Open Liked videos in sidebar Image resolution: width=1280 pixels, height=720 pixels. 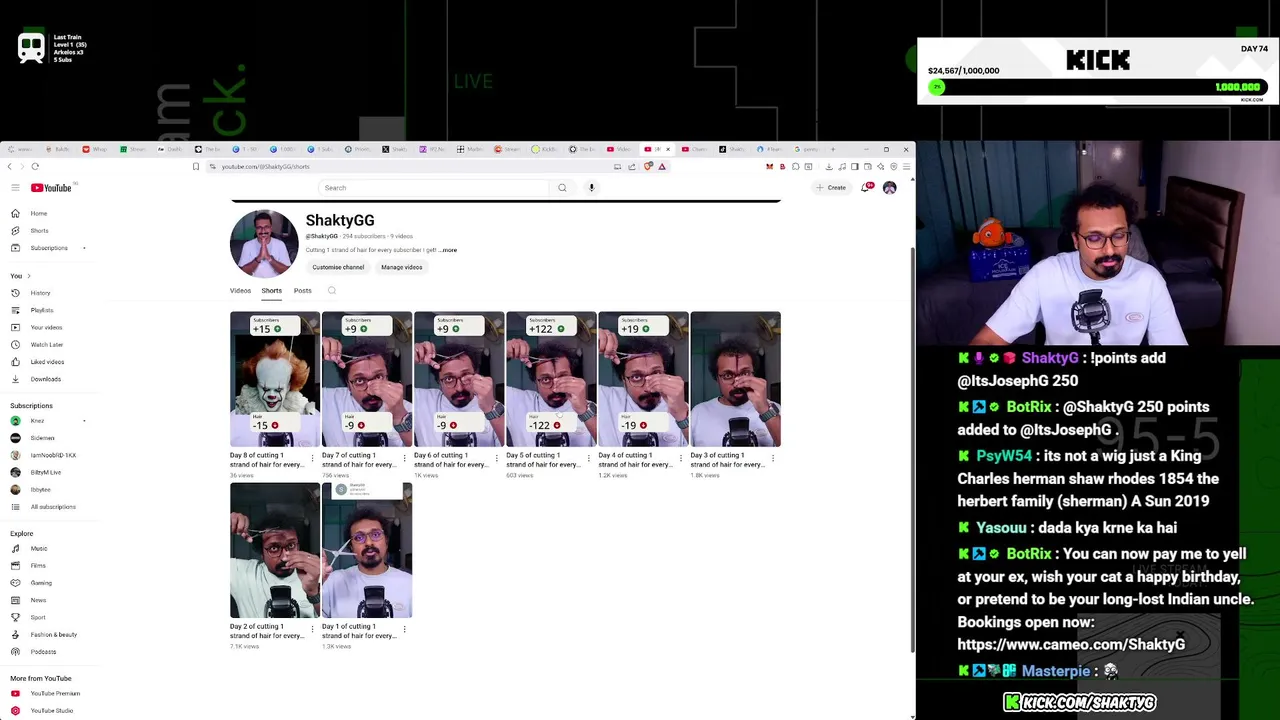[47, 362]
